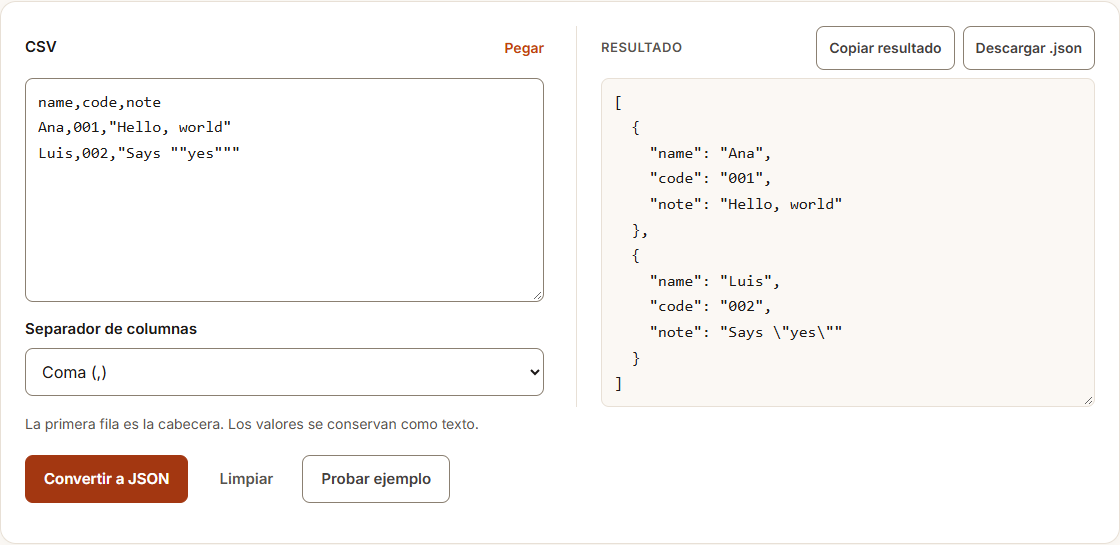Click the CSV line starting with Ana,001
Viewport: 1120px width, 545px height.
(134, 128)
